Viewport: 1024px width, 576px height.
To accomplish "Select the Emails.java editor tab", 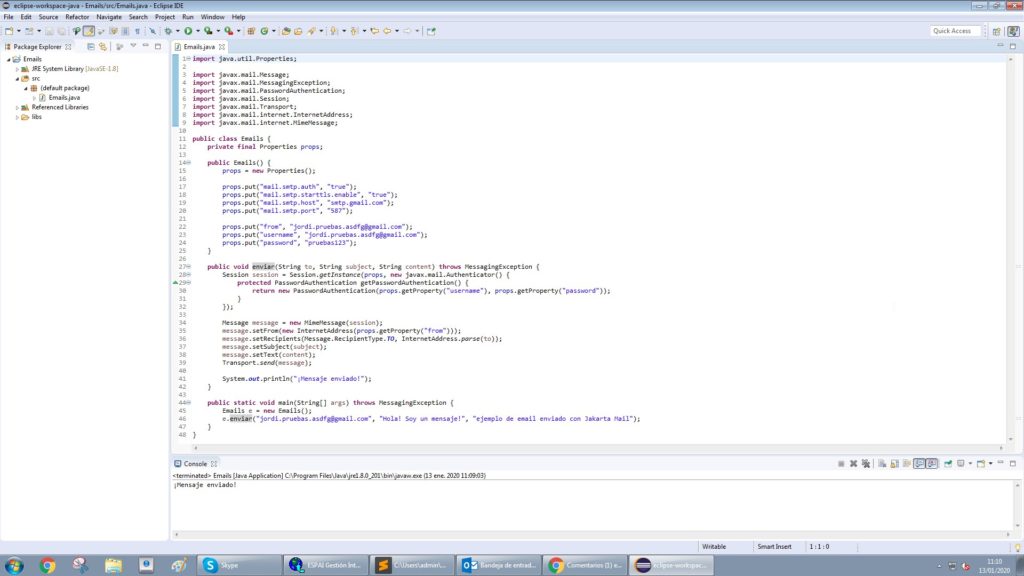I will tap(198, 47).
